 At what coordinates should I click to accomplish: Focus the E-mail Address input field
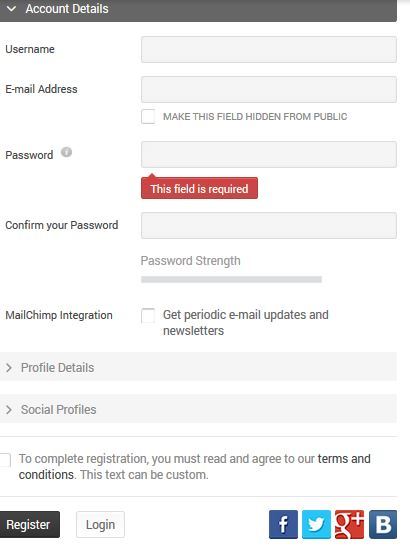tap(269, 89)
